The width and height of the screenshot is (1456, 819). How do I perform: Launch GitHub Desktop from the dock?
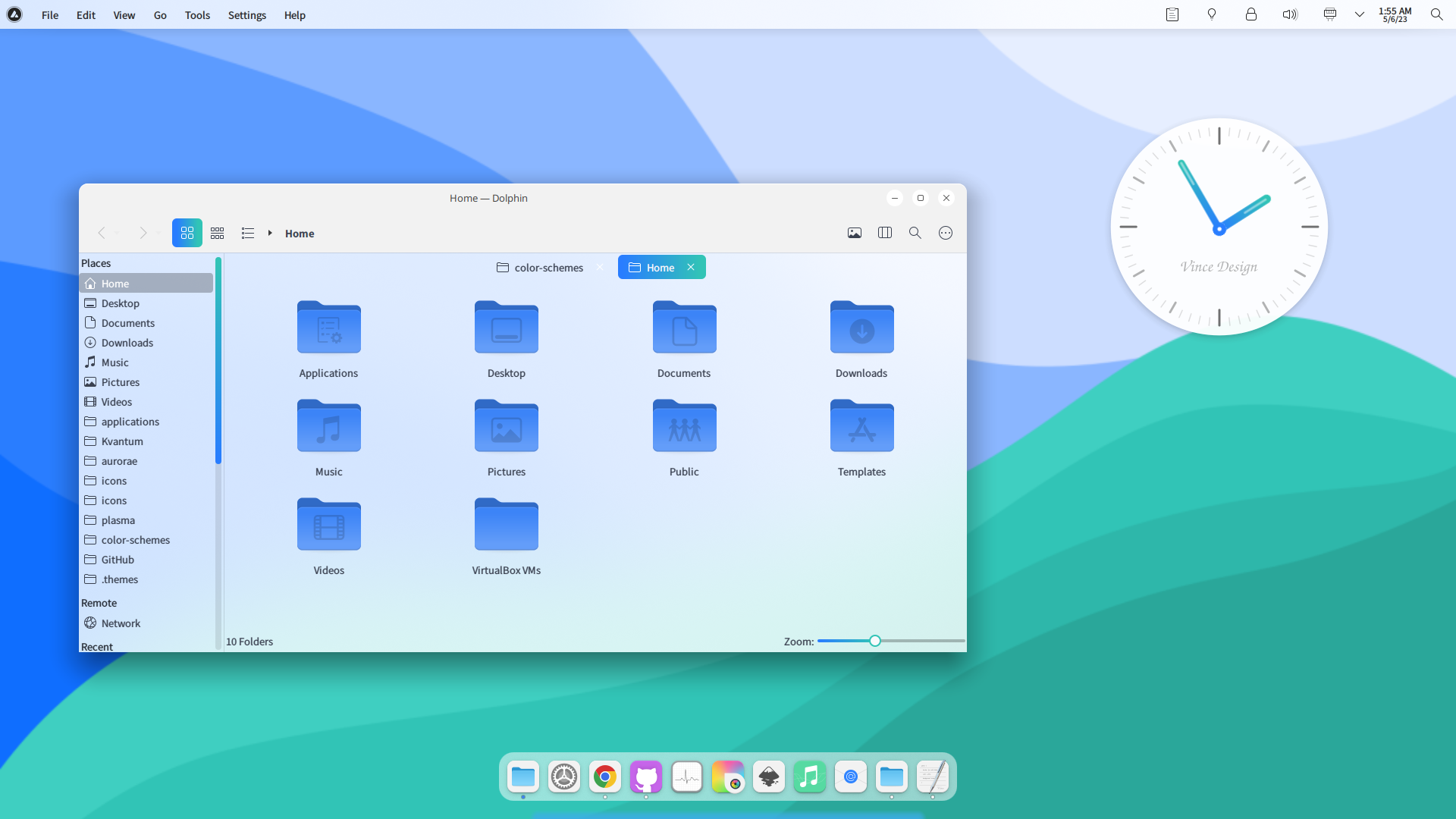(x=646, y=777)
